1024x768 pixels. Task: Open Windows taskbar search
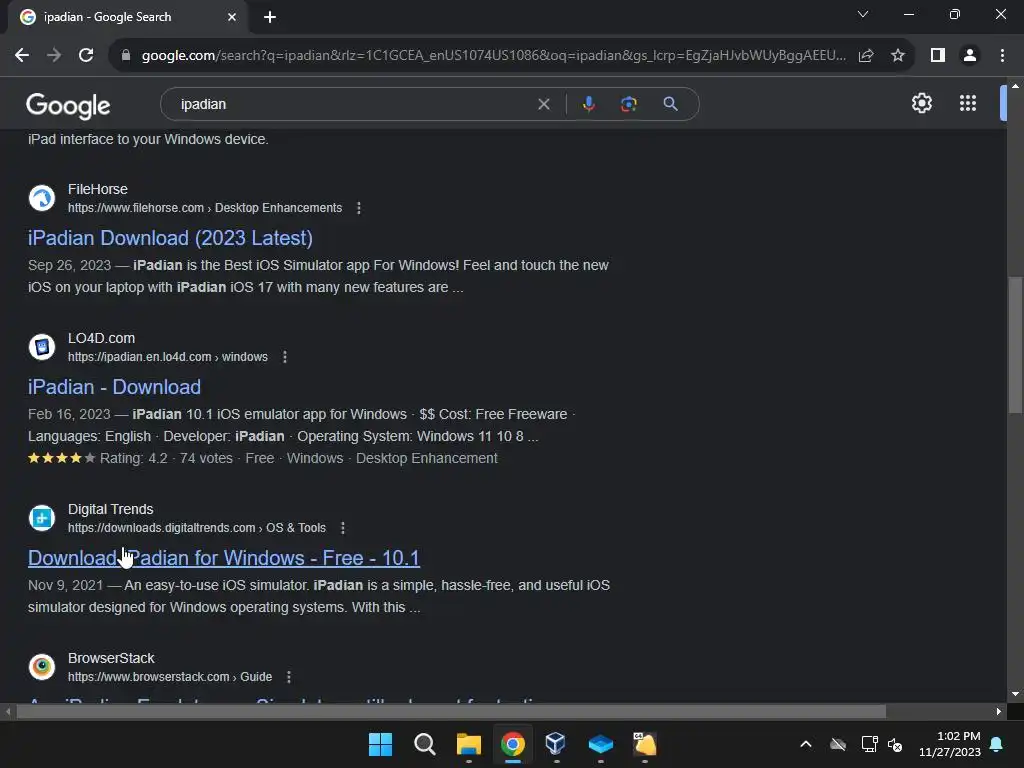point(424,744)
